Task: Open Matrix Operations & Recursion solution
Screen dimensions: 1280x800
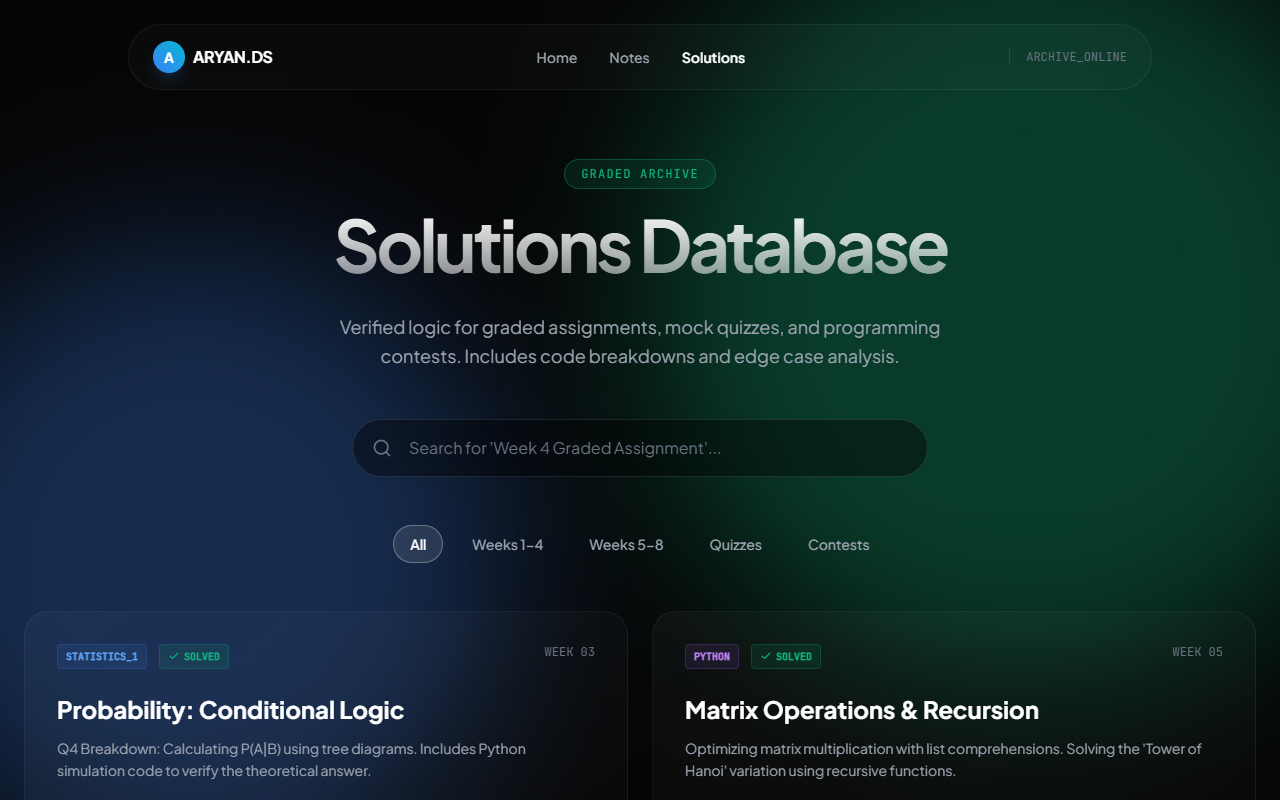Action: tap(861, 710)
